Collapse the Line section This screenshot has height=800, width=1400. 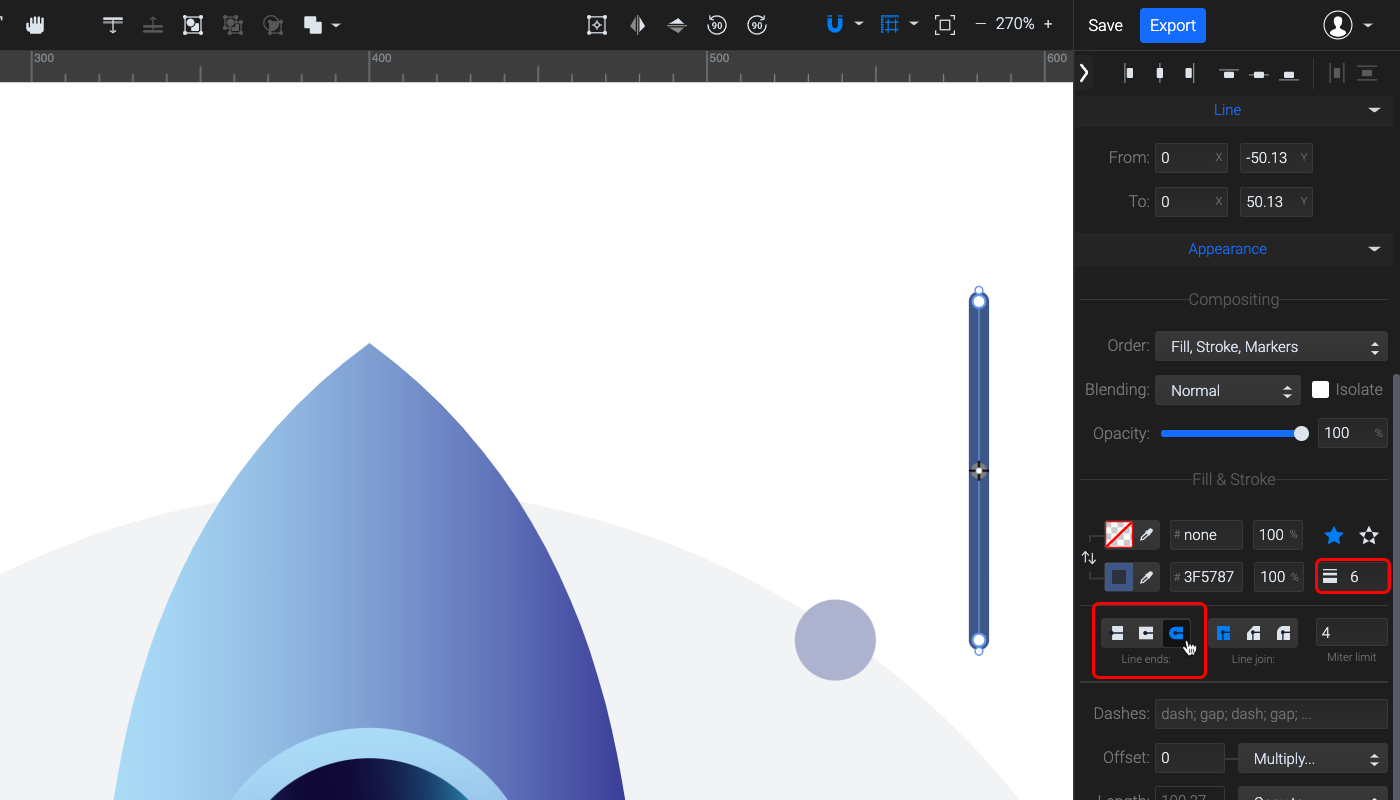1374,110
